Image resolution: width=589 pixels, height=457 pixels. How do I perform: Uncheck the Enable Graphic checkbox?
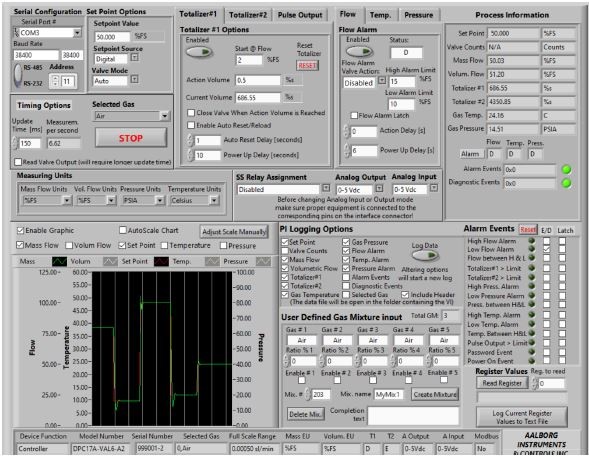[x=20, y=230]
